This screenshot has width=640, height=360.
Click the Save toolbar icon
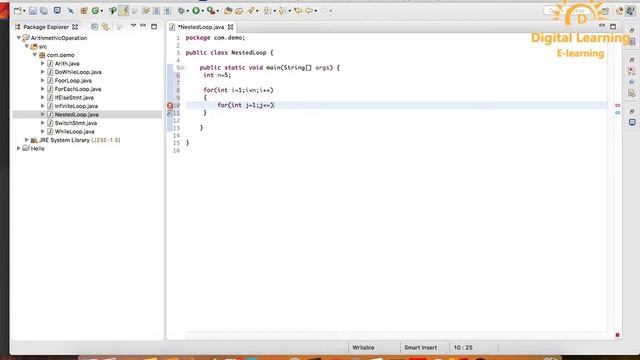[33, 11]
